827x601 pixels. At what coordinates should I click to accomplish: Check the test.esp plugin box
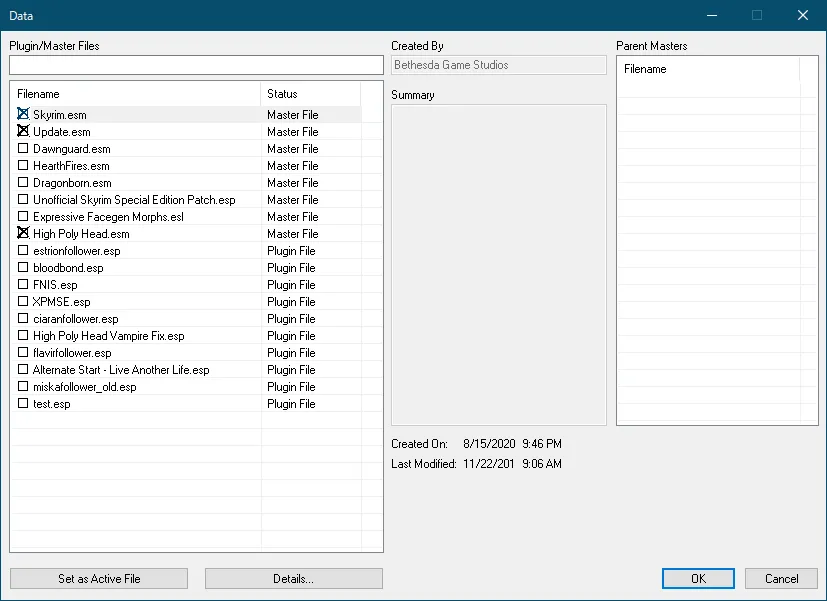click(x=23, y=404)
